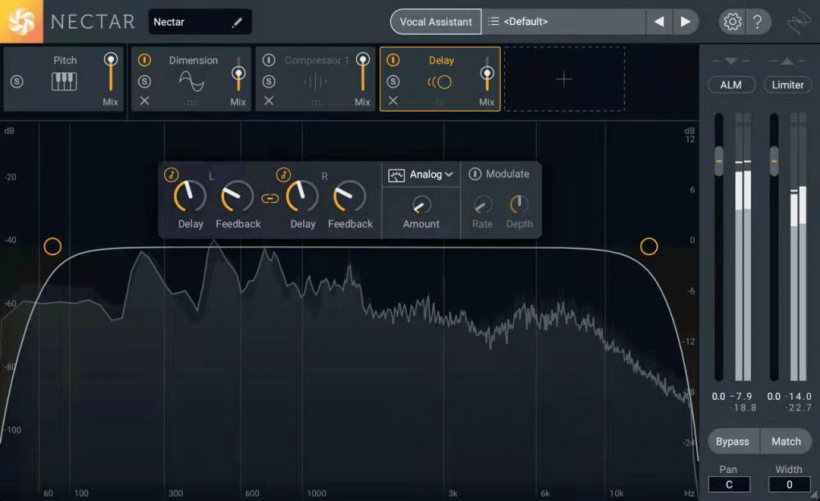Solo the Pitch module
820x501 pixels.
(17, 82)
